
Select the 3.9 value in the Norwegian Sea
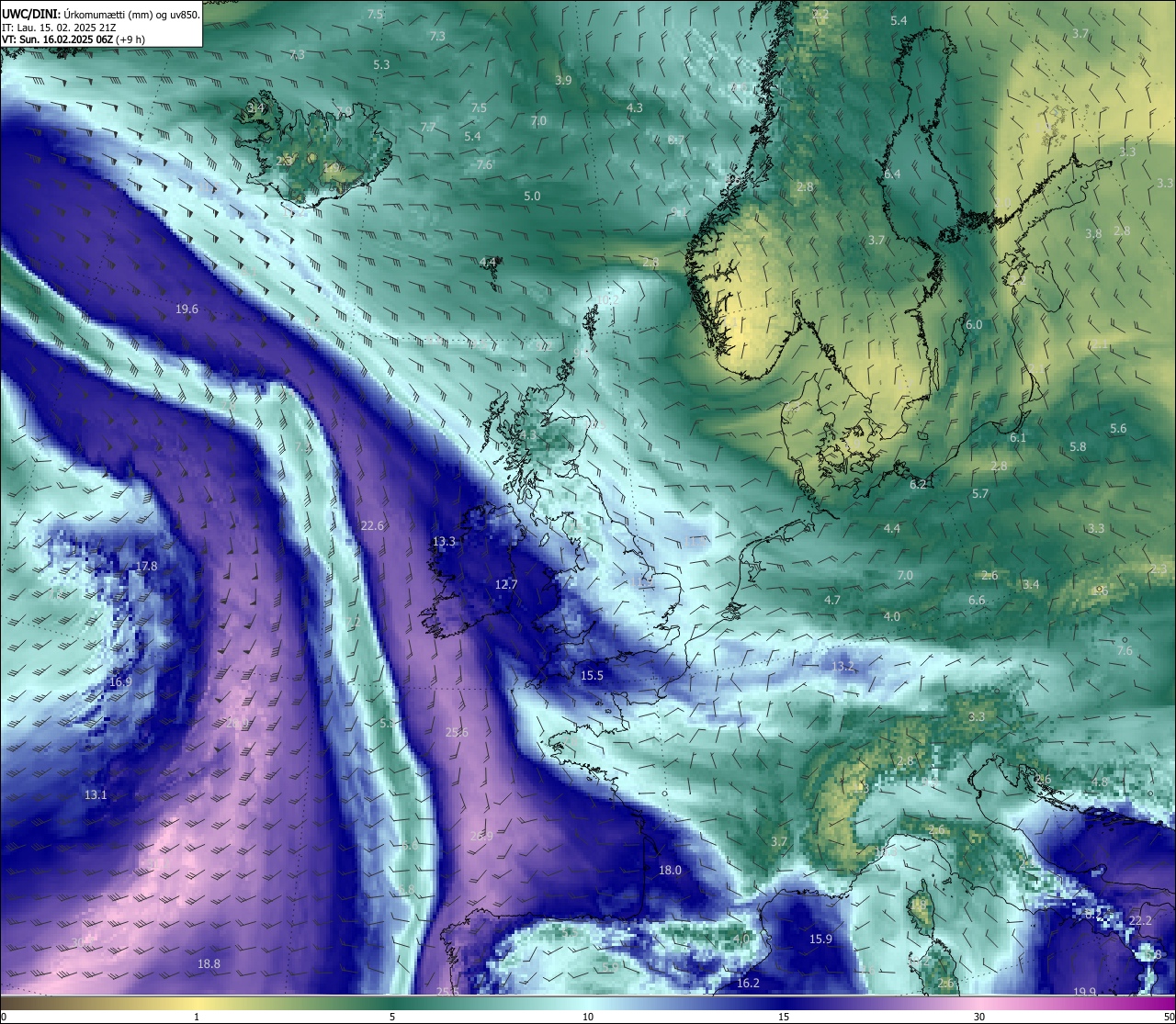pyautogui.click(x=563, y=80)
